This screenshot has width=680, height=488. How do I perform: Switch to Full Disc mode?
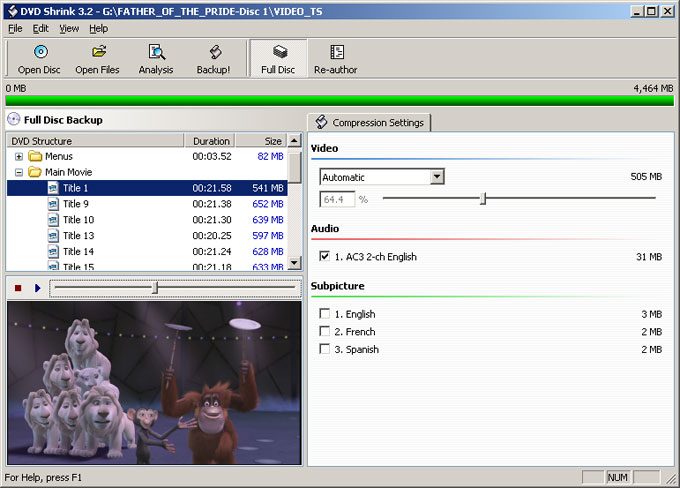(x=278, y=59)
